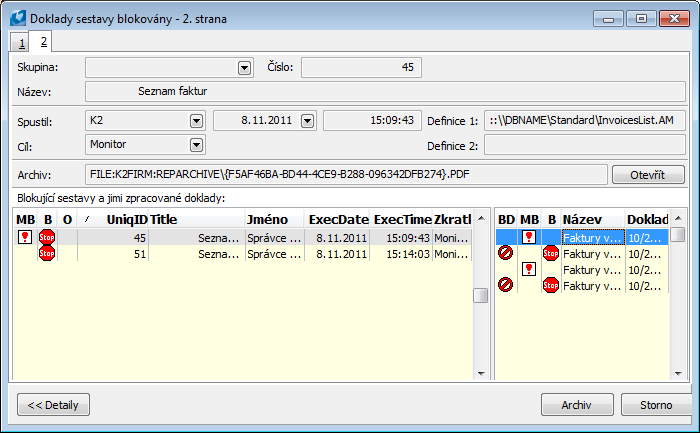Click the Jméno column header
This screenshot has height=433, width=700.
[x=275, y=219]
